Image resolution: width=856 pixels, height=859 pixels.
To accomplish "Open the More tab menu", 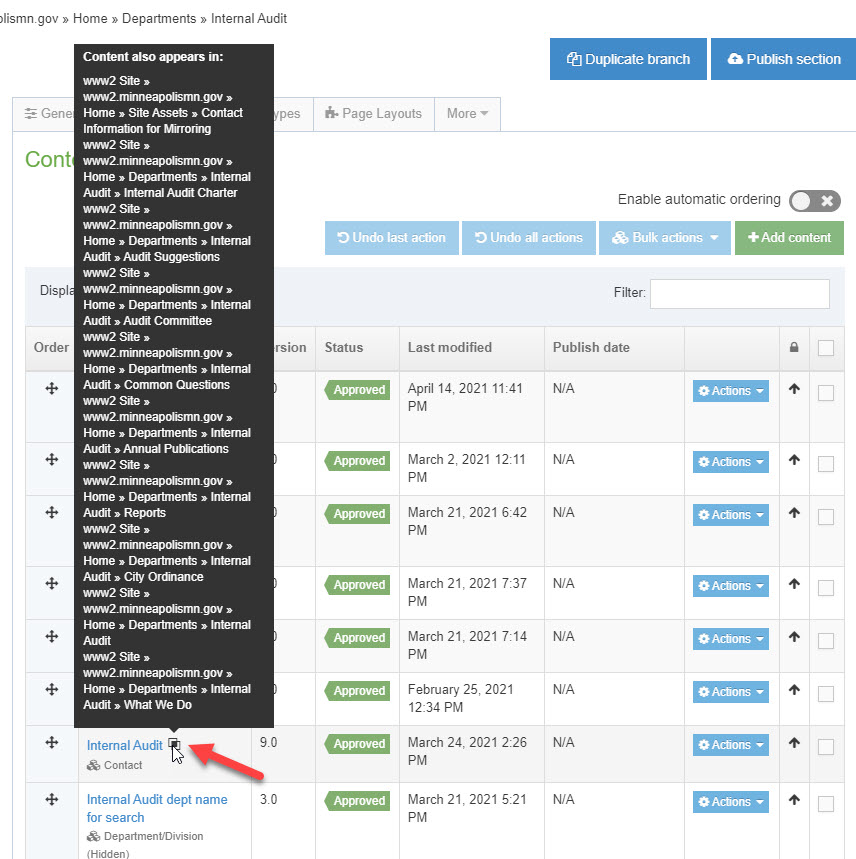I will pos(467,114).
